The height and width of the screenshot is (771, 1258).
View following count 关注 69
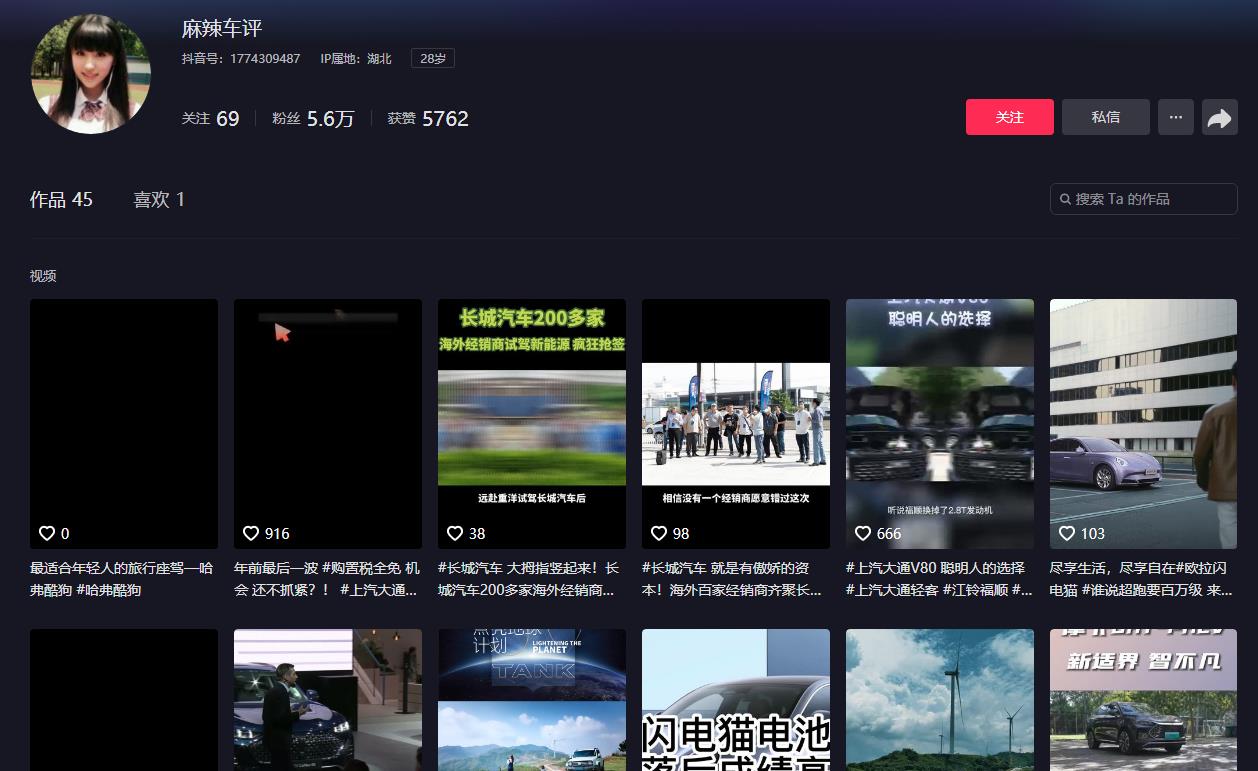[211, 118]
